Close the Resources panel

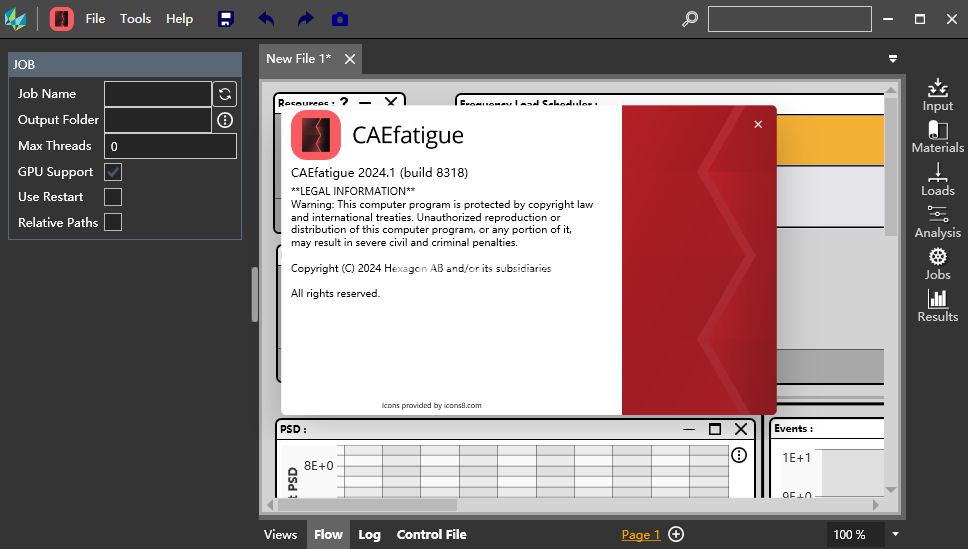(x=391, y=102)
